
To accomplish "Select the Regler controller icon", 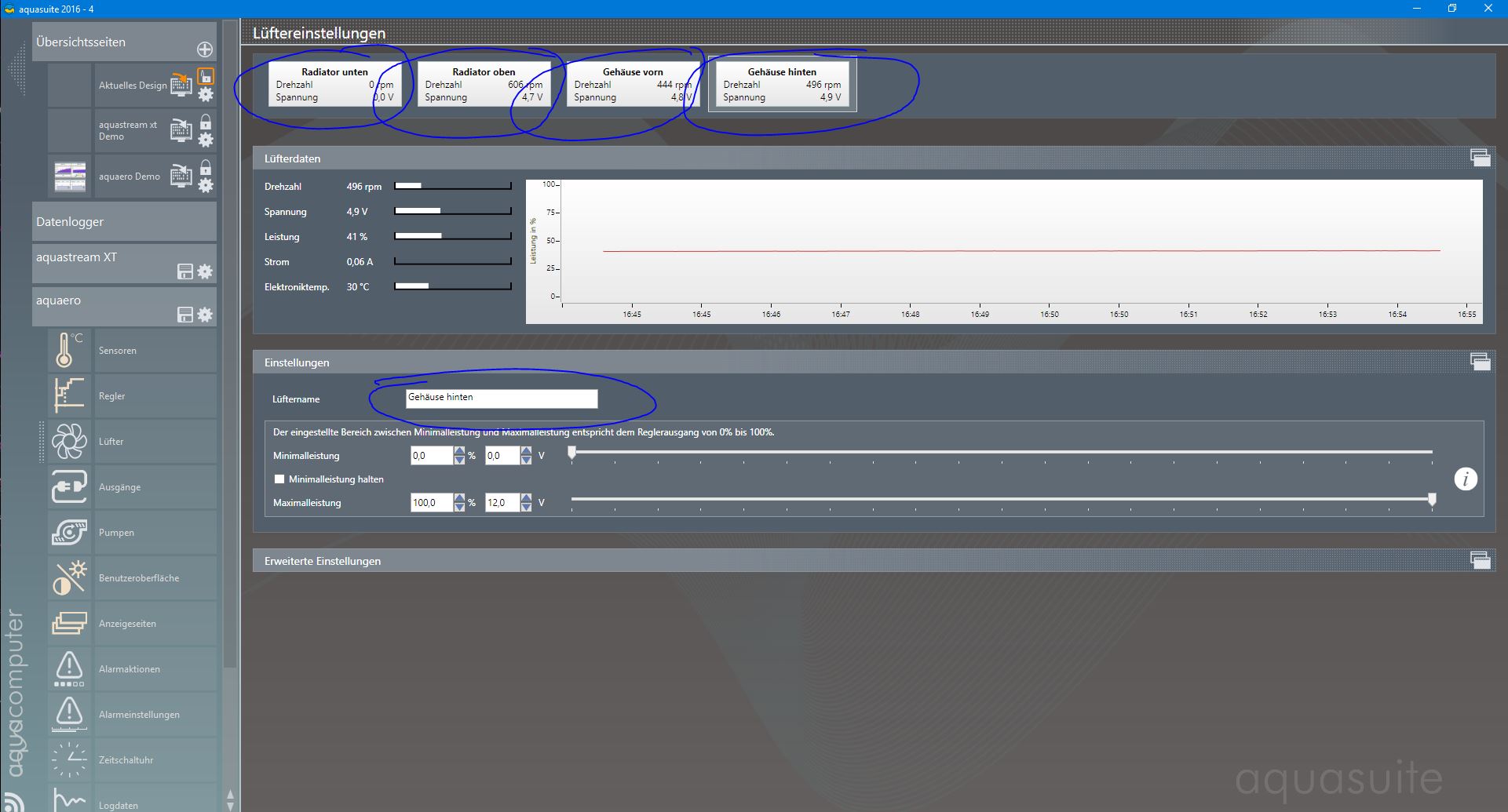I will click(x=69, y=395).
